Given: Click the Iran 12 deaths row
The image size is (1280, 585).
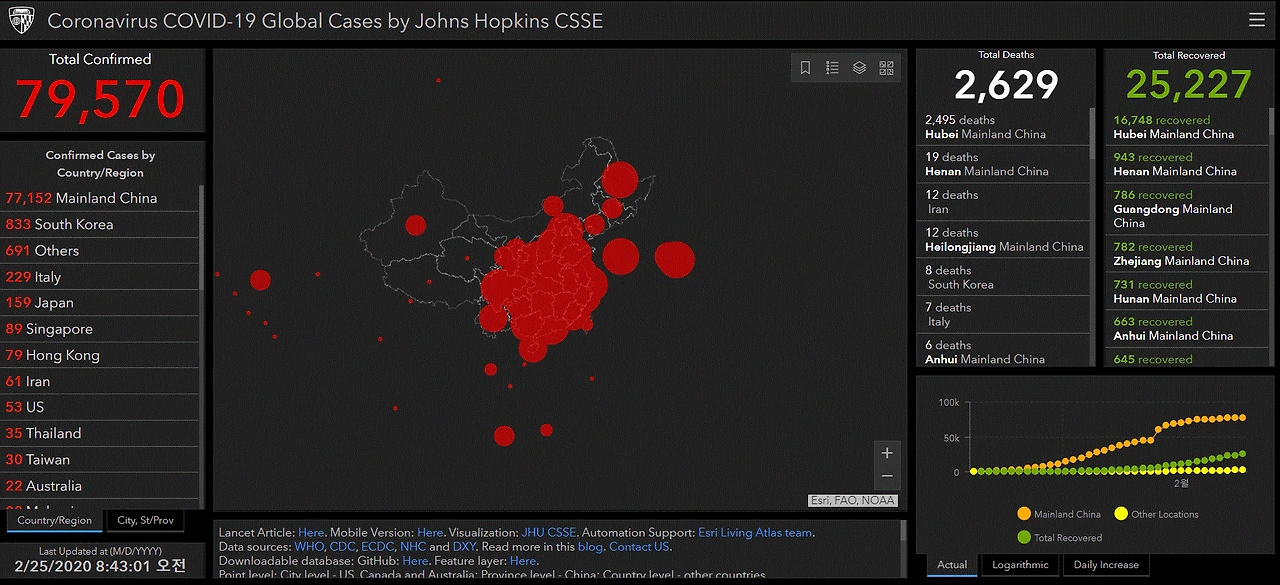Looking at the screenshot, I should click(x=1004, y=202).
